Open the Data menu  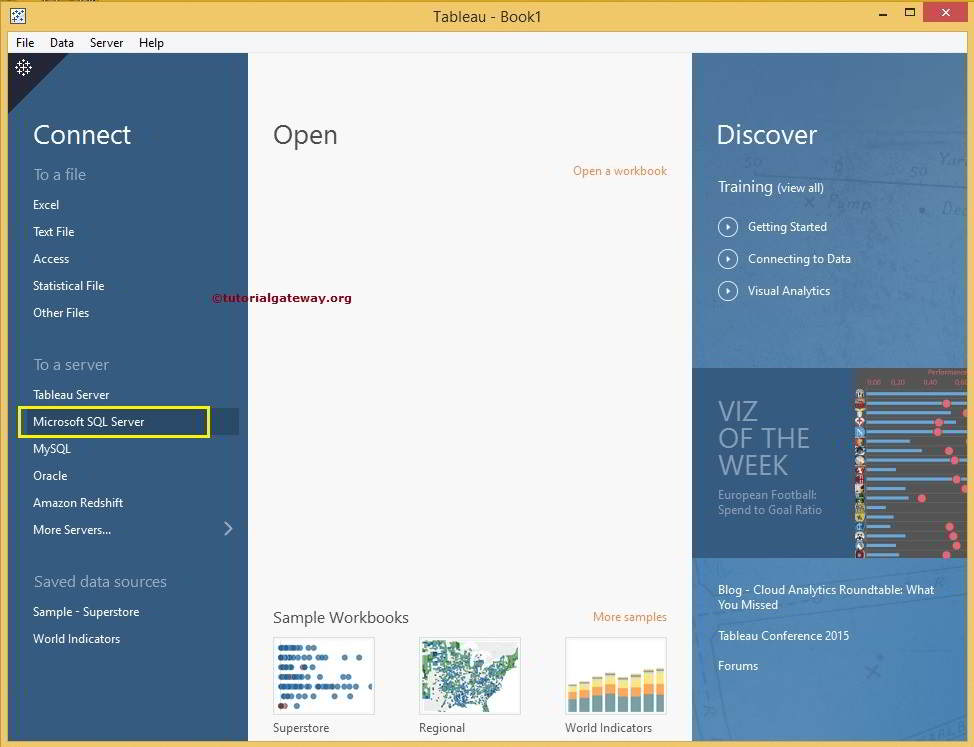pyautogui.click(x=62, y=42)
